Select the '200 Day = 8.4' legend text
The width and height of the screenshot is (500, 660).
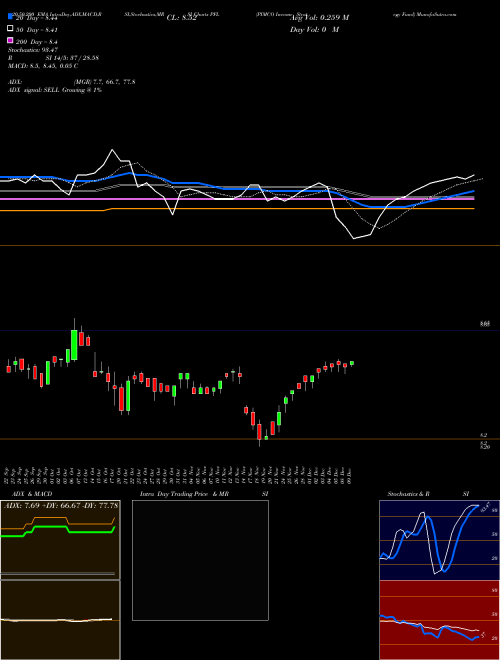coord(37,42)
